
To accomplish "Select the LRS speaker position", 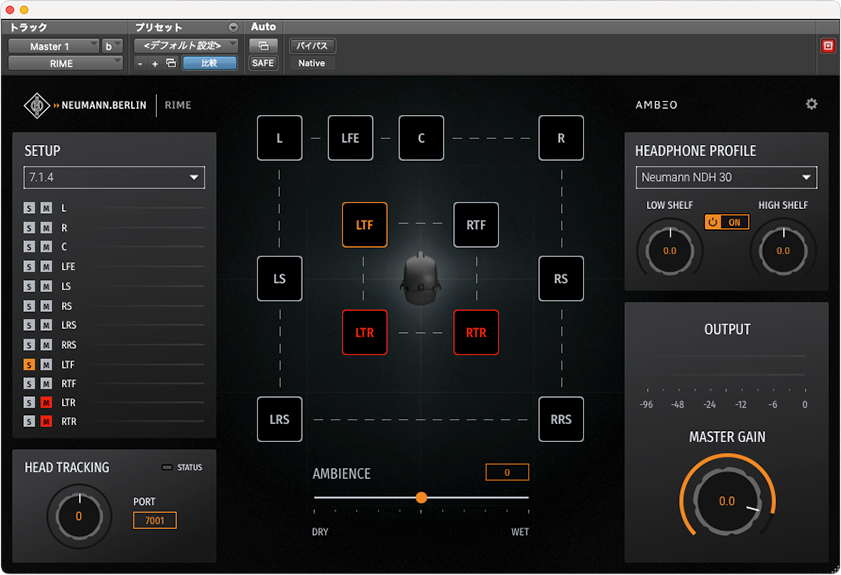I will click(x=279, y=419).
